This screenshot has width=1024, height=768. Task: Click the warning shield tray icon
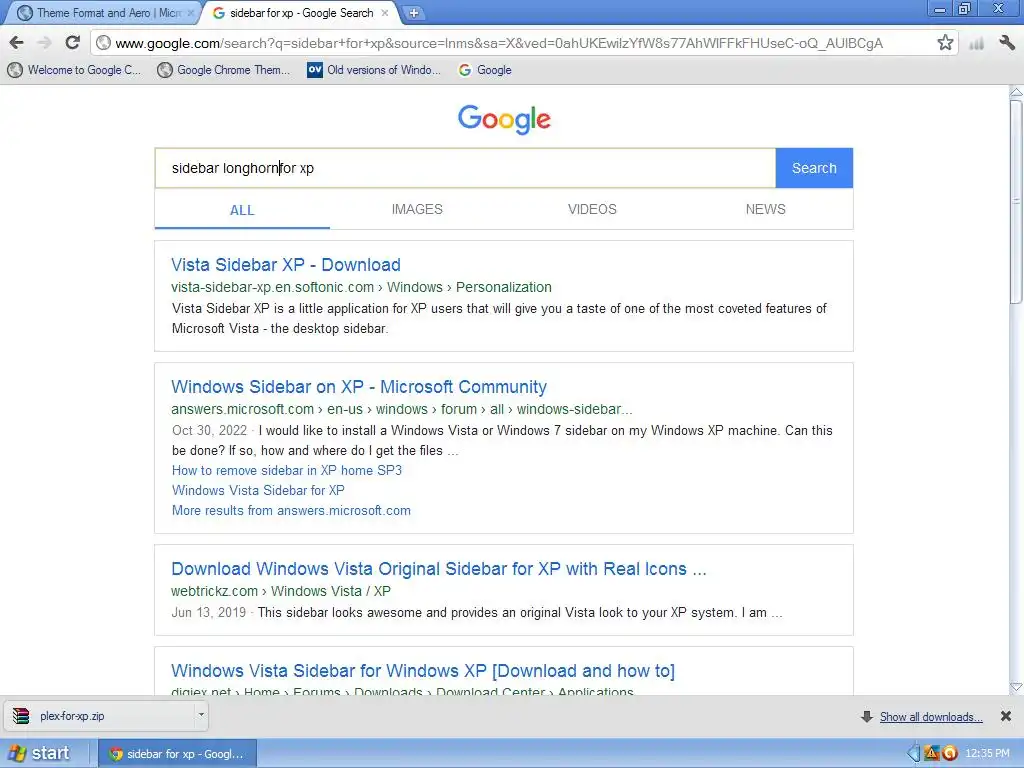[x=931, y=753]
